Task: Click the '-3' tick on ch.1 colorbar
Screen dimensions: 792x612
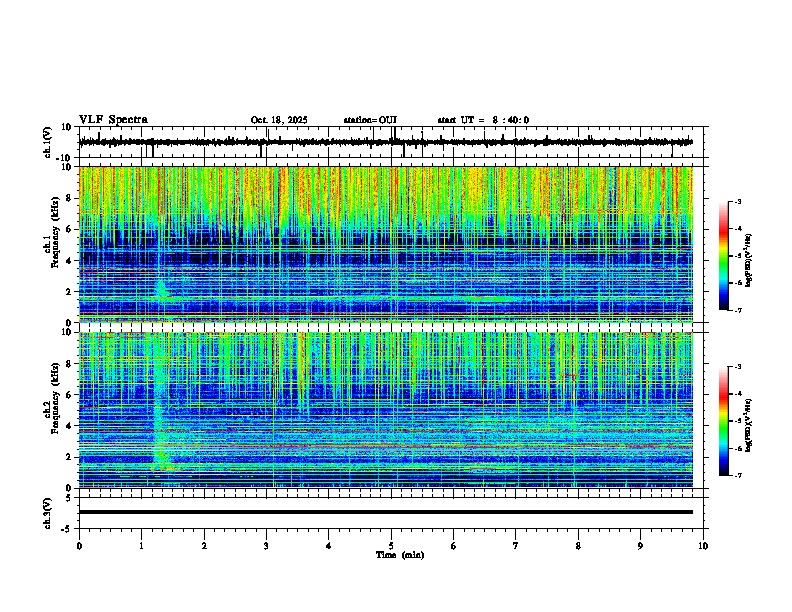Action: (x=738, y=201)
